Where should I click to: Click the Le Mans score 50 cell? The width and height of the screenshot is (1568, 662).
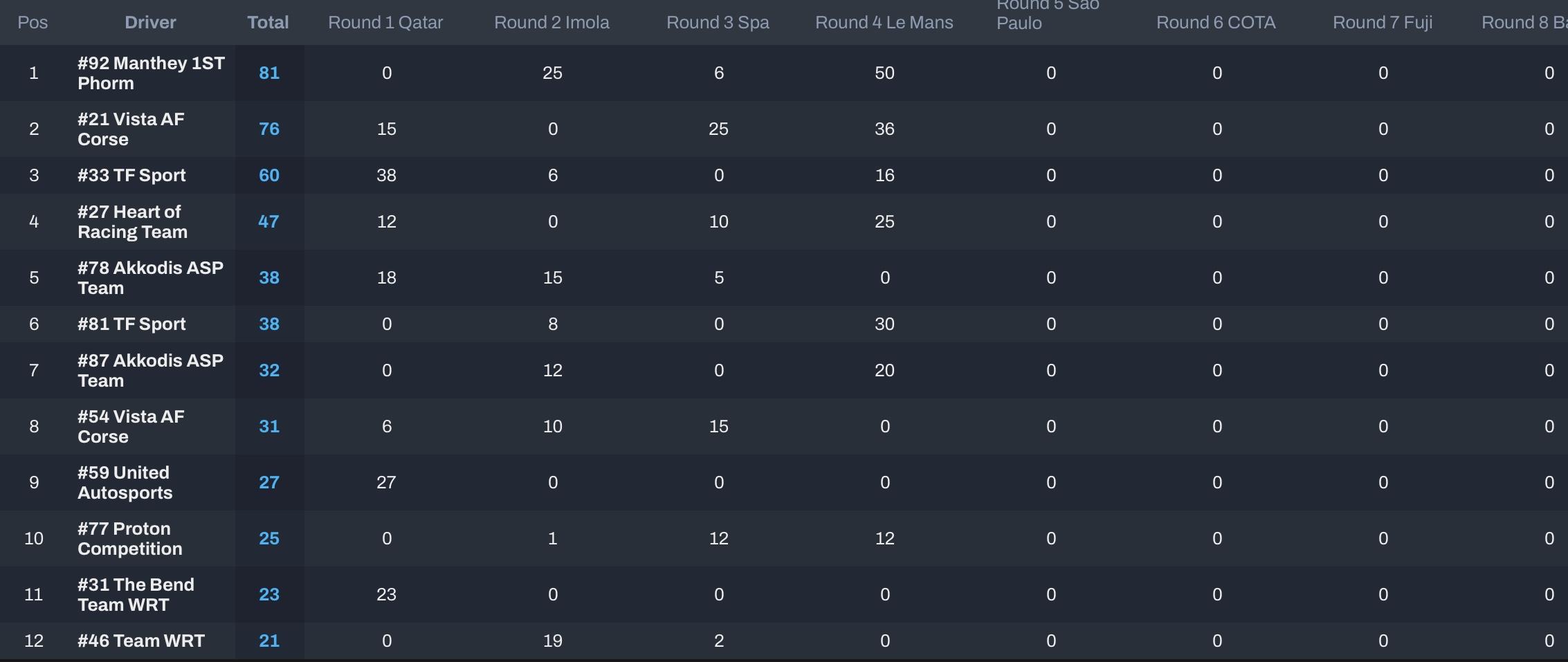point(884,73)
